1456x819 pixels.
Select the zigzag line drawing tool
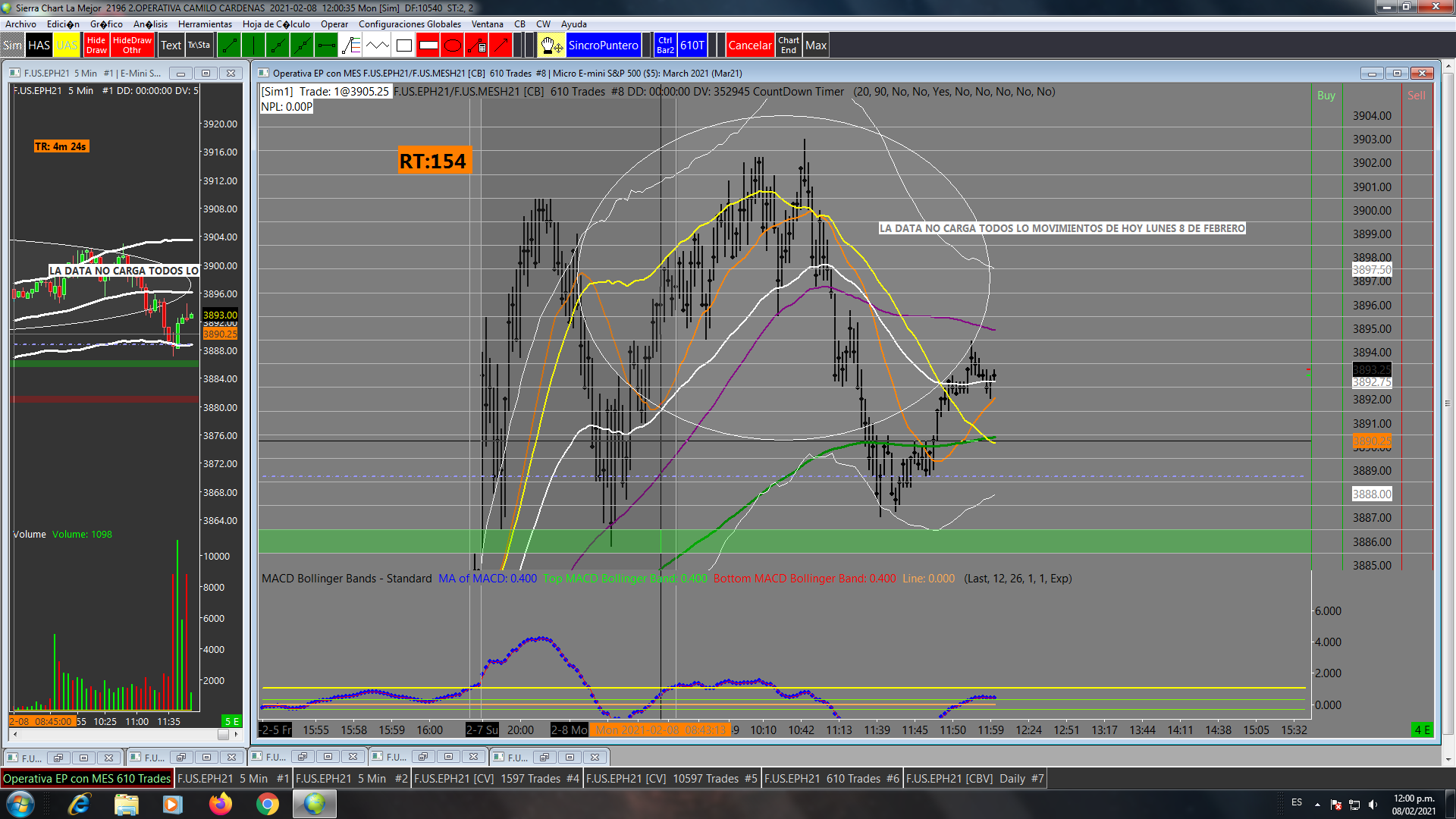[x=377, y=45]
